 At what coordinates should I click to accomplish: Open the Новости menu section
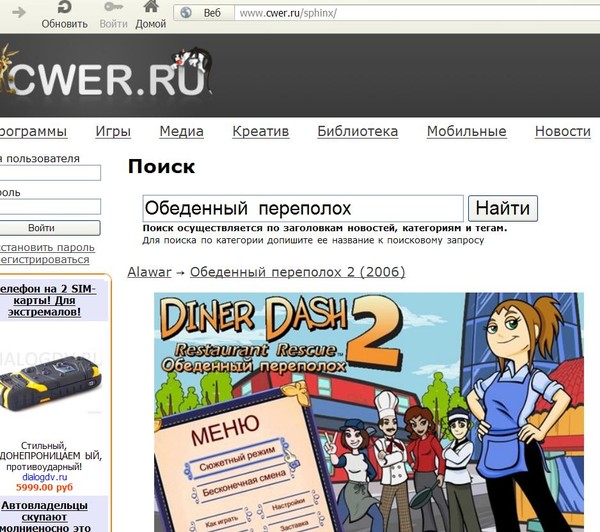coord(563,131)
